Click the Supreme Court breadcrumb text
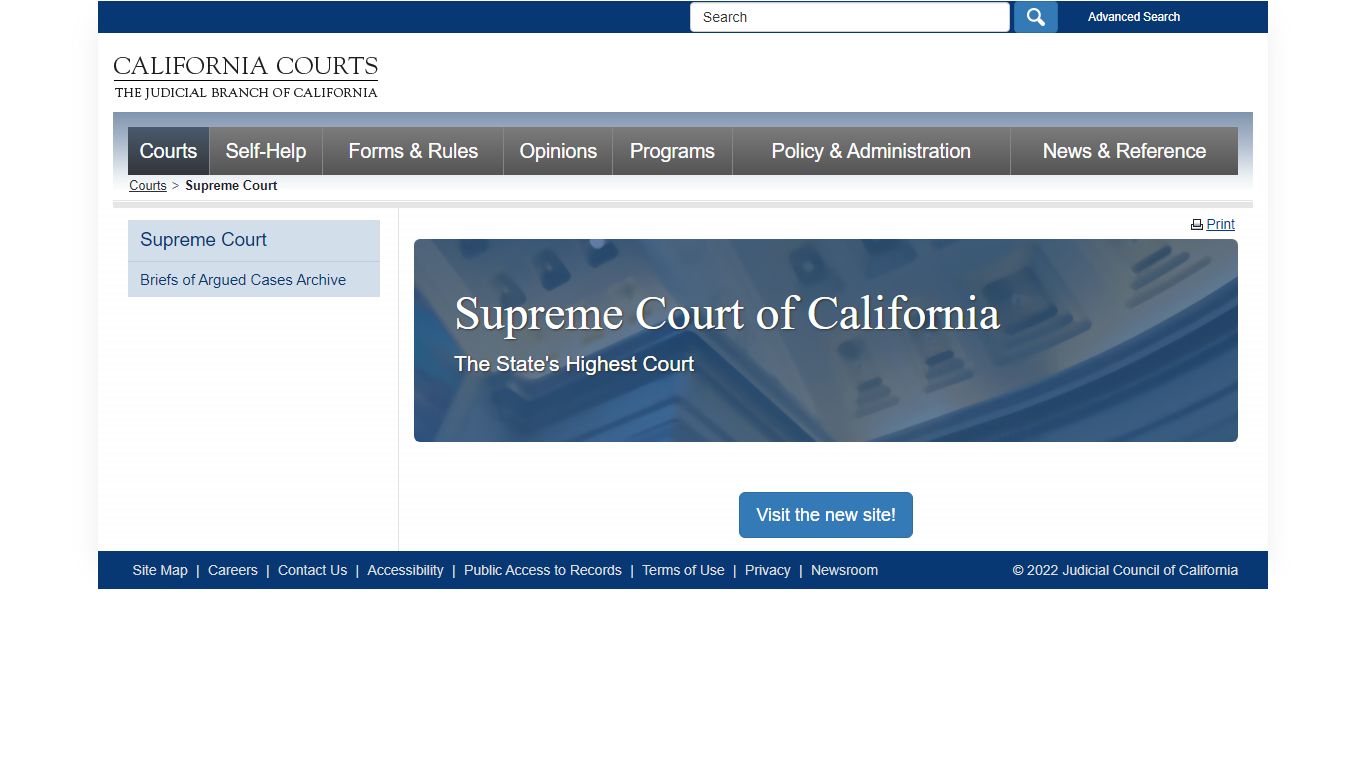The width and height of the screenshot is (1366, 768). coord(231,186)
